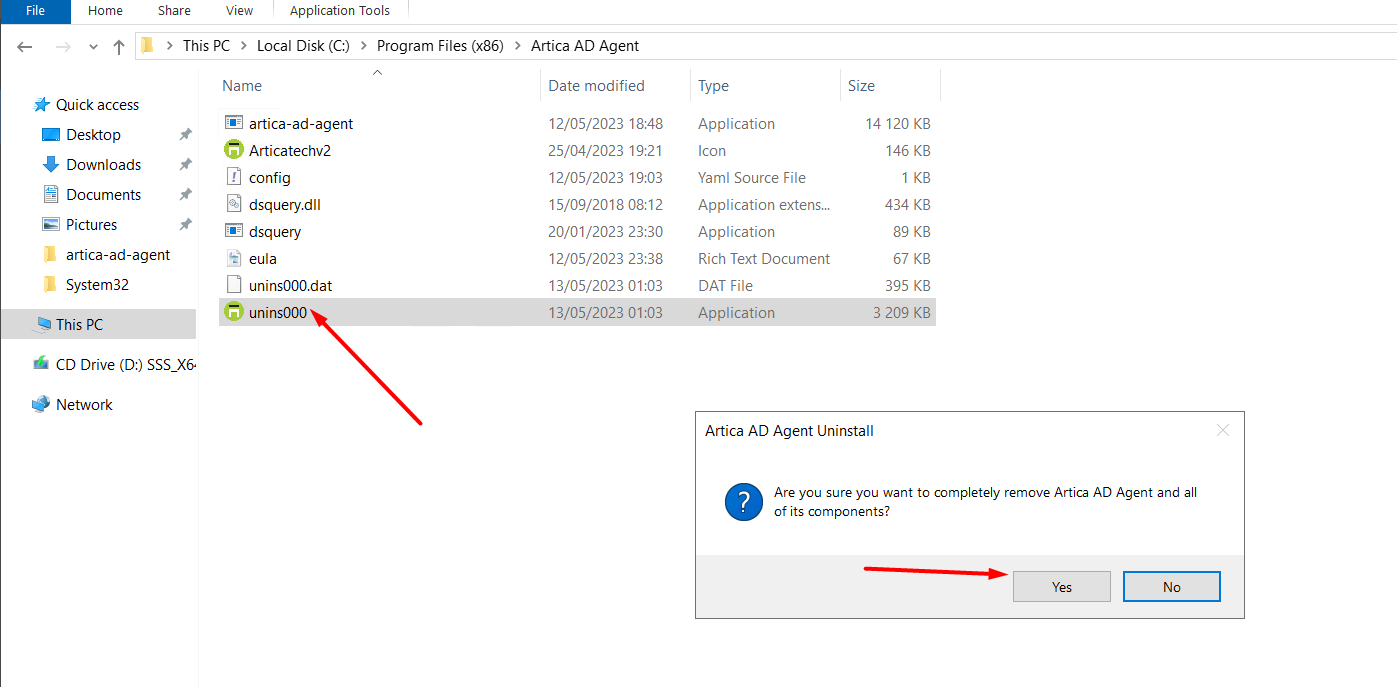The height and width of the screenshot is (687, 1397).
Task: Click the artica-ad-agent application file icon
Action: [x=234, y=124]
